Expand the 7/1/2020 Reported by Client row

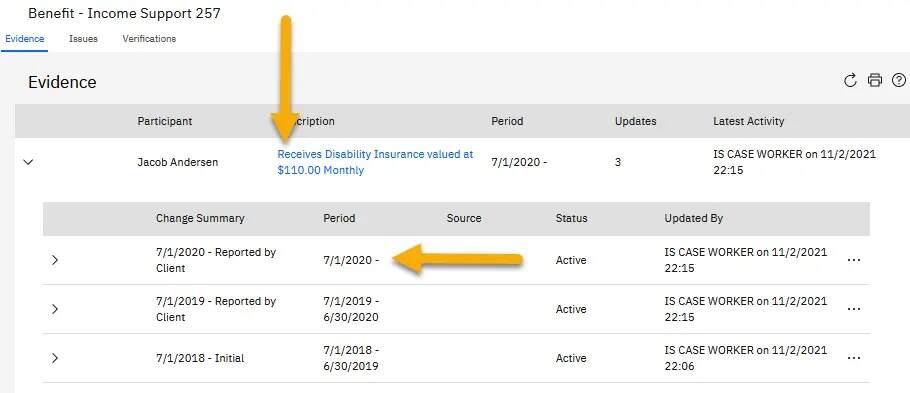[55, 260]
